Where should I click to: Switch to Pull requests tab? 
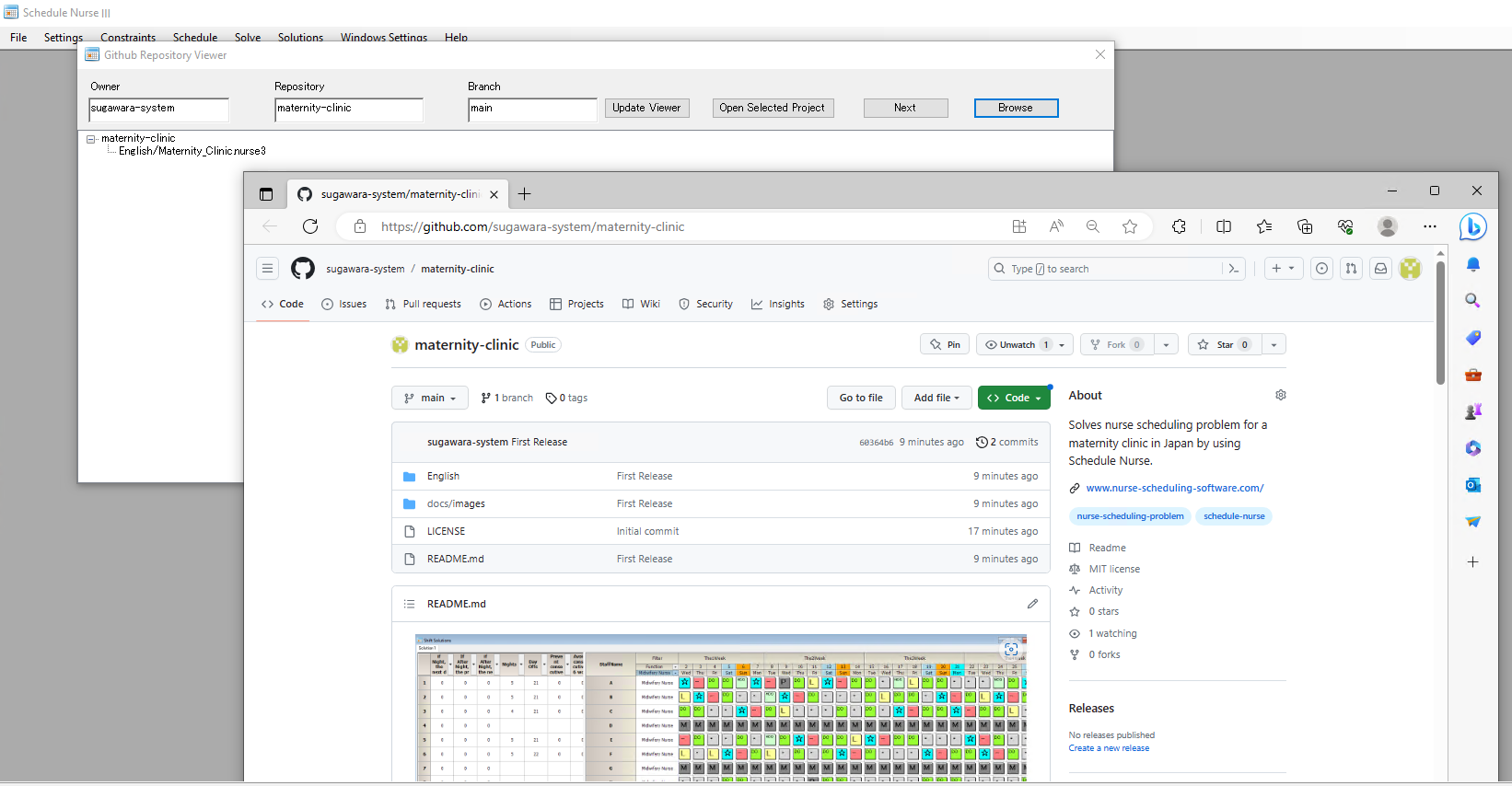[x=424, y=304]
